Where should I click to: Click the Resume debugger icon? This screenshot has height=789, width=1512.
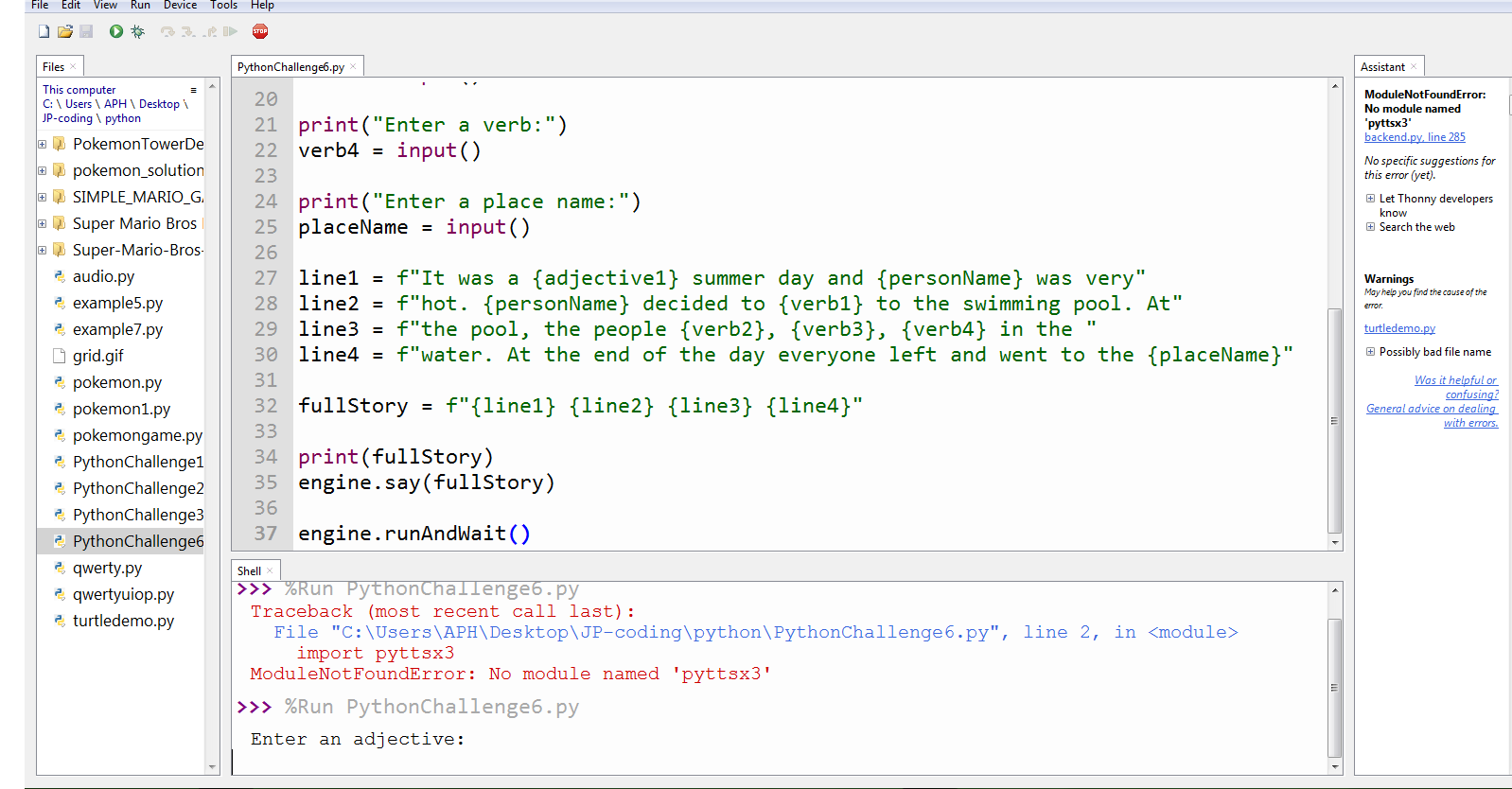[230, 31]
